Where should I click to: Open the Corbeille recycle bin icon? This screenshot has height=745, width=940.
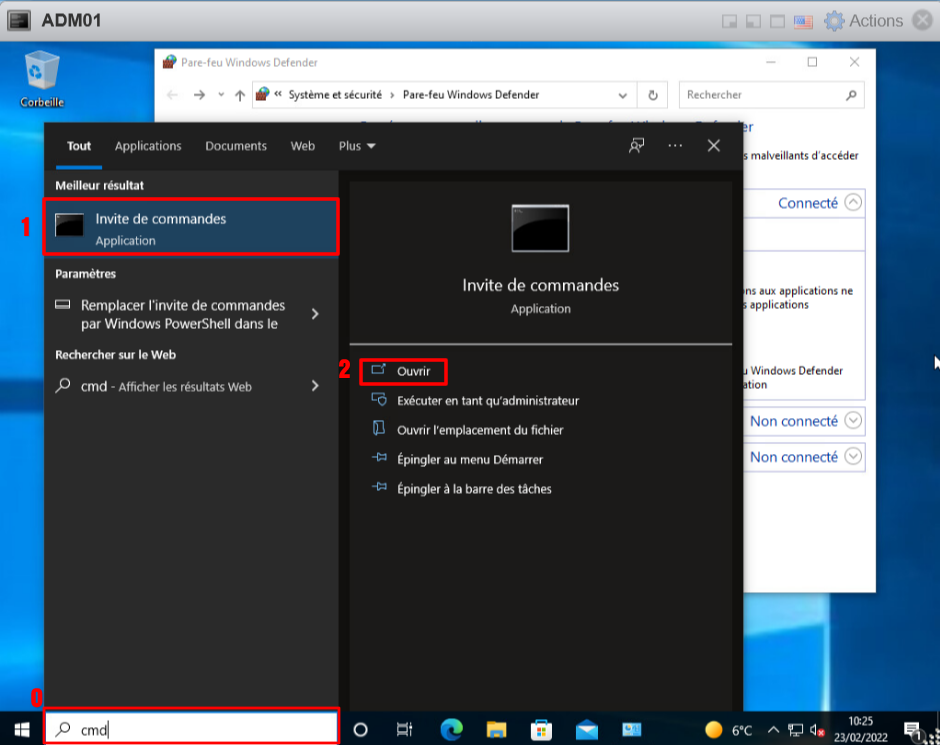[42, 73]
